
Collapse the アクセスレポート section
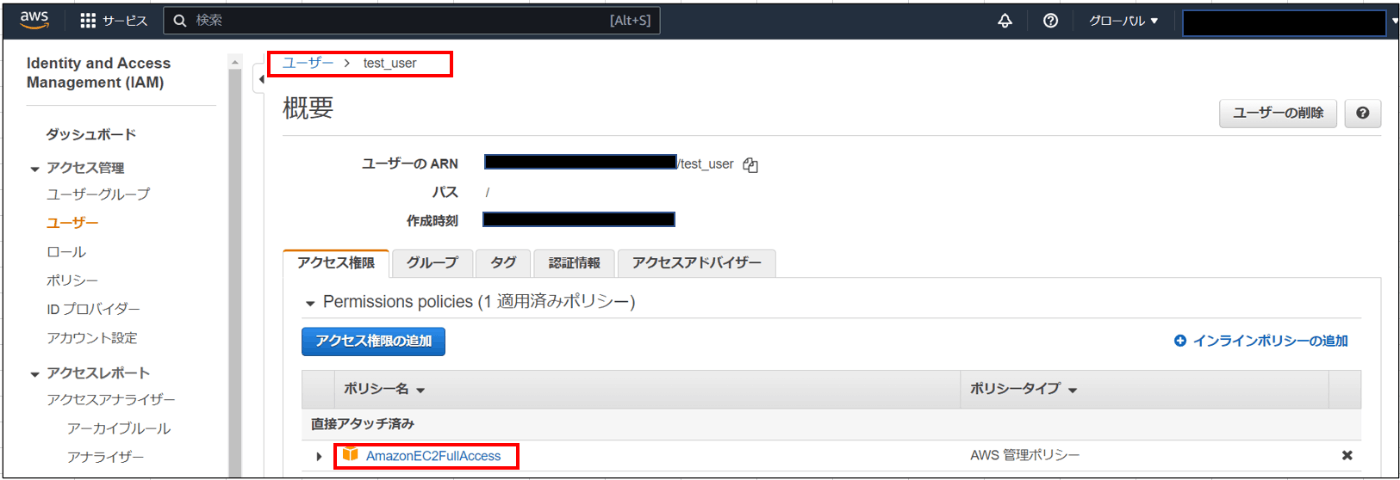click(34, 374)
